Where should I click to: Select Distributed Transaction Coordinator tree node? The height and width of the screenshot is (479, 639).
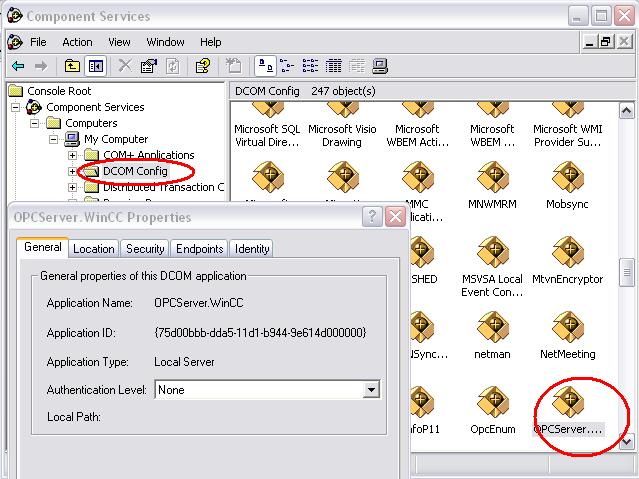tap(163, 187)
